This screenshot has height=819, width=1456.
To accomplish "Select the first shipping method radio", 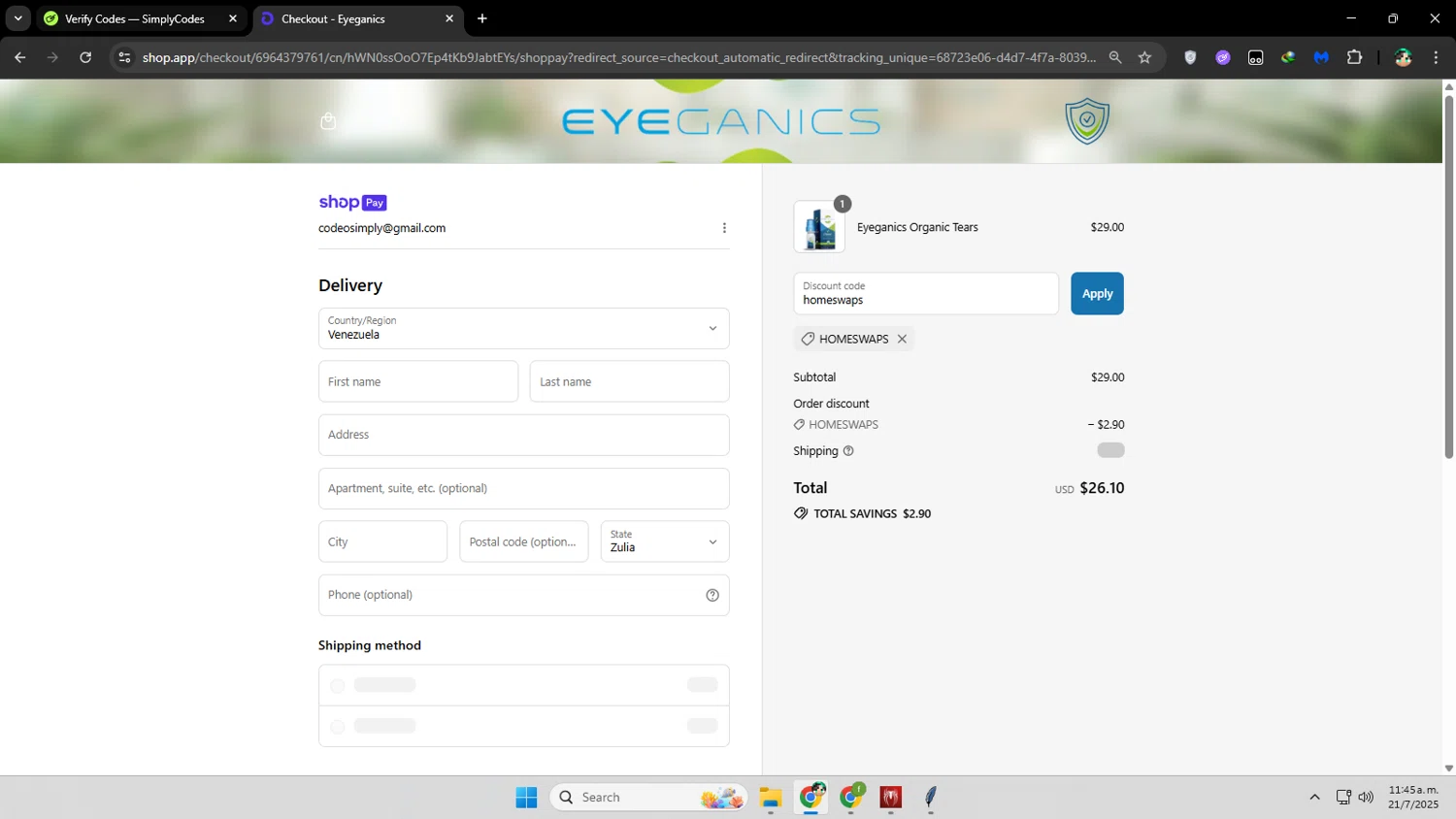I will coord(337,686).
